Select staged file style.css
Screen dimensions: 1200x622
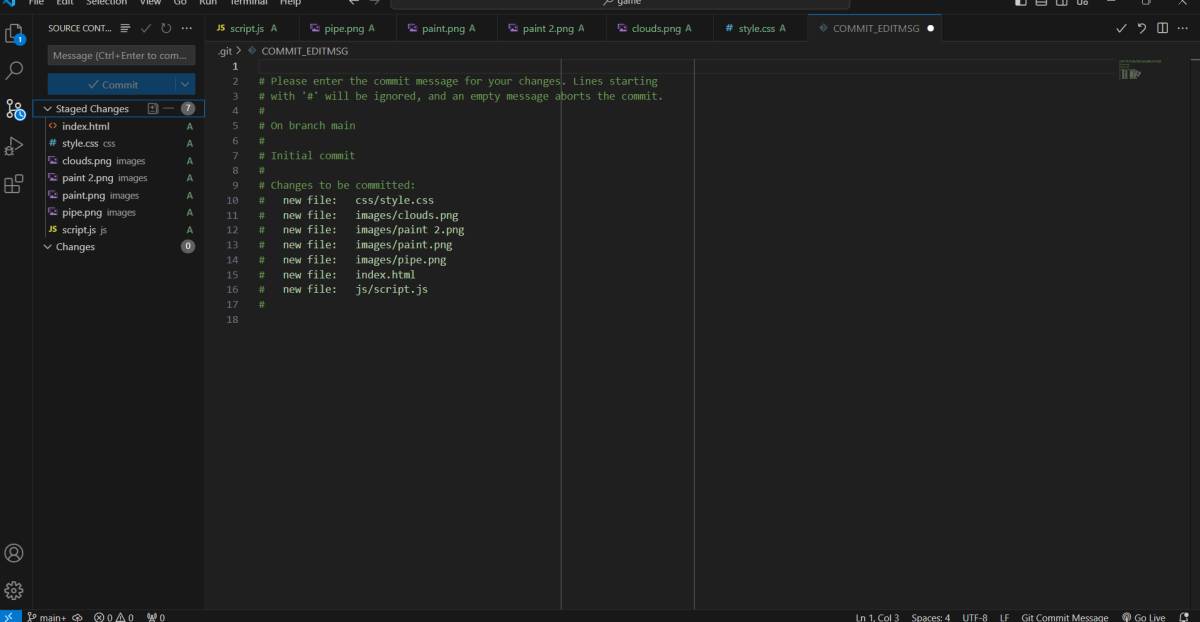[119, 143]
